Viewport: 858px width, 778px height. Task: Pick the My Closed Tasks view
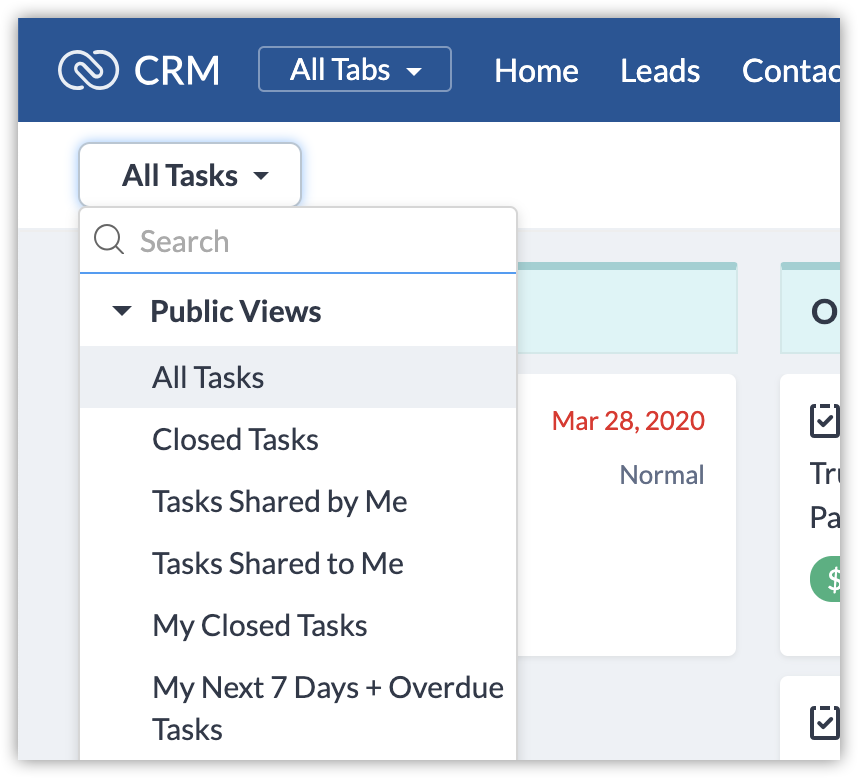point(259,625)
